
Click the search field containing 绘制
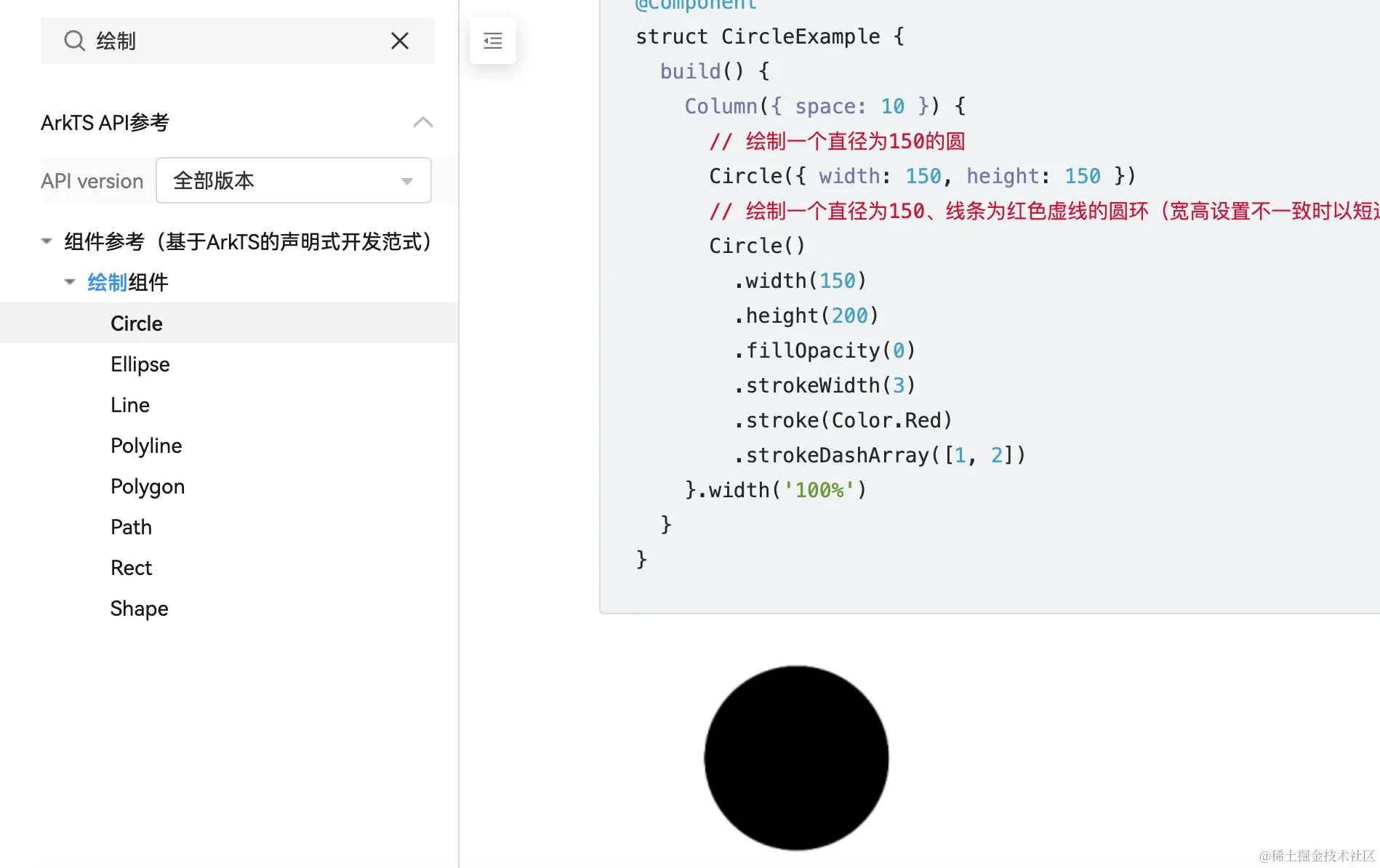[238, 41]
